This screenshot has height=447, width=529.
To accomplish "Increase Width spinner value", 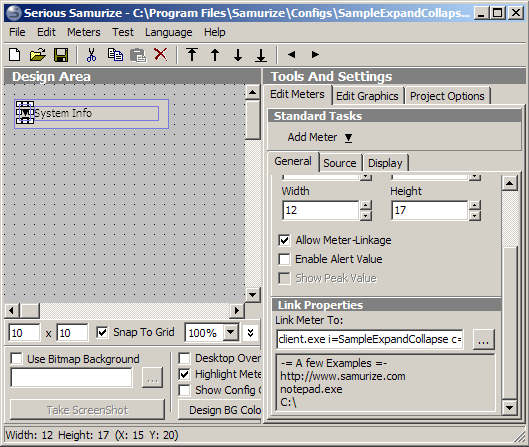I will point(366,205).
